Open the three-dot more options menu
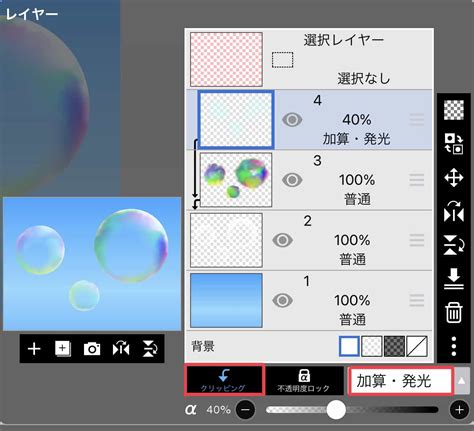 pos(454,346)
